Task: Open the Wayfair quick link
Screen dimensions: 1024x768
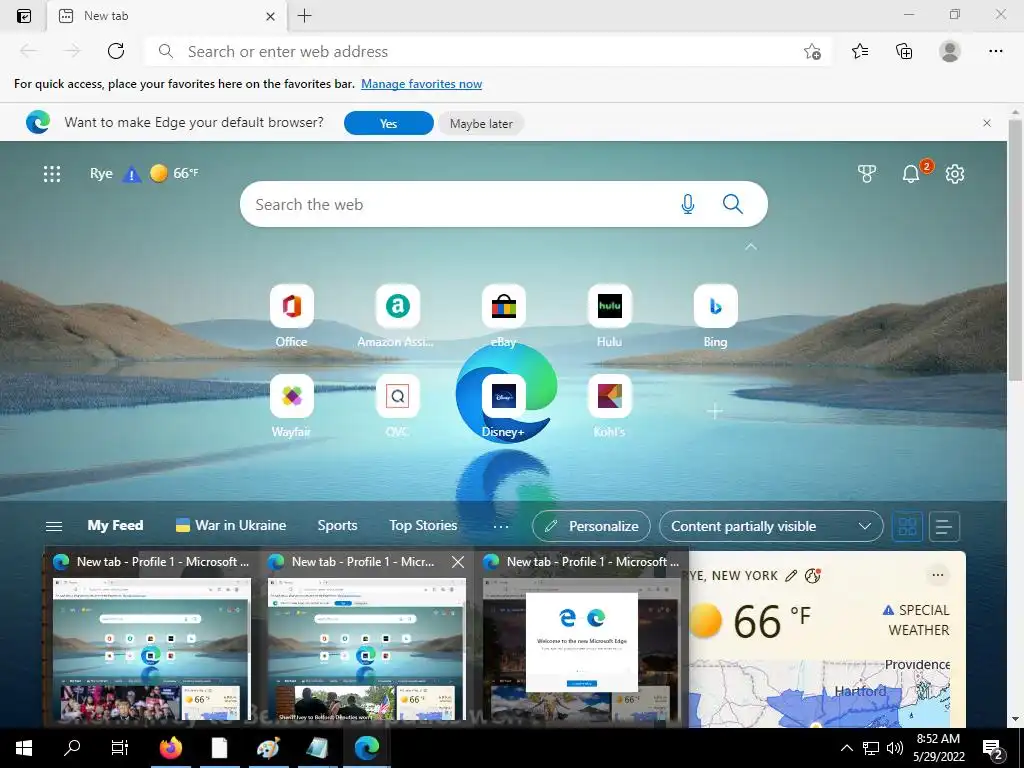Action: point(291,406)
